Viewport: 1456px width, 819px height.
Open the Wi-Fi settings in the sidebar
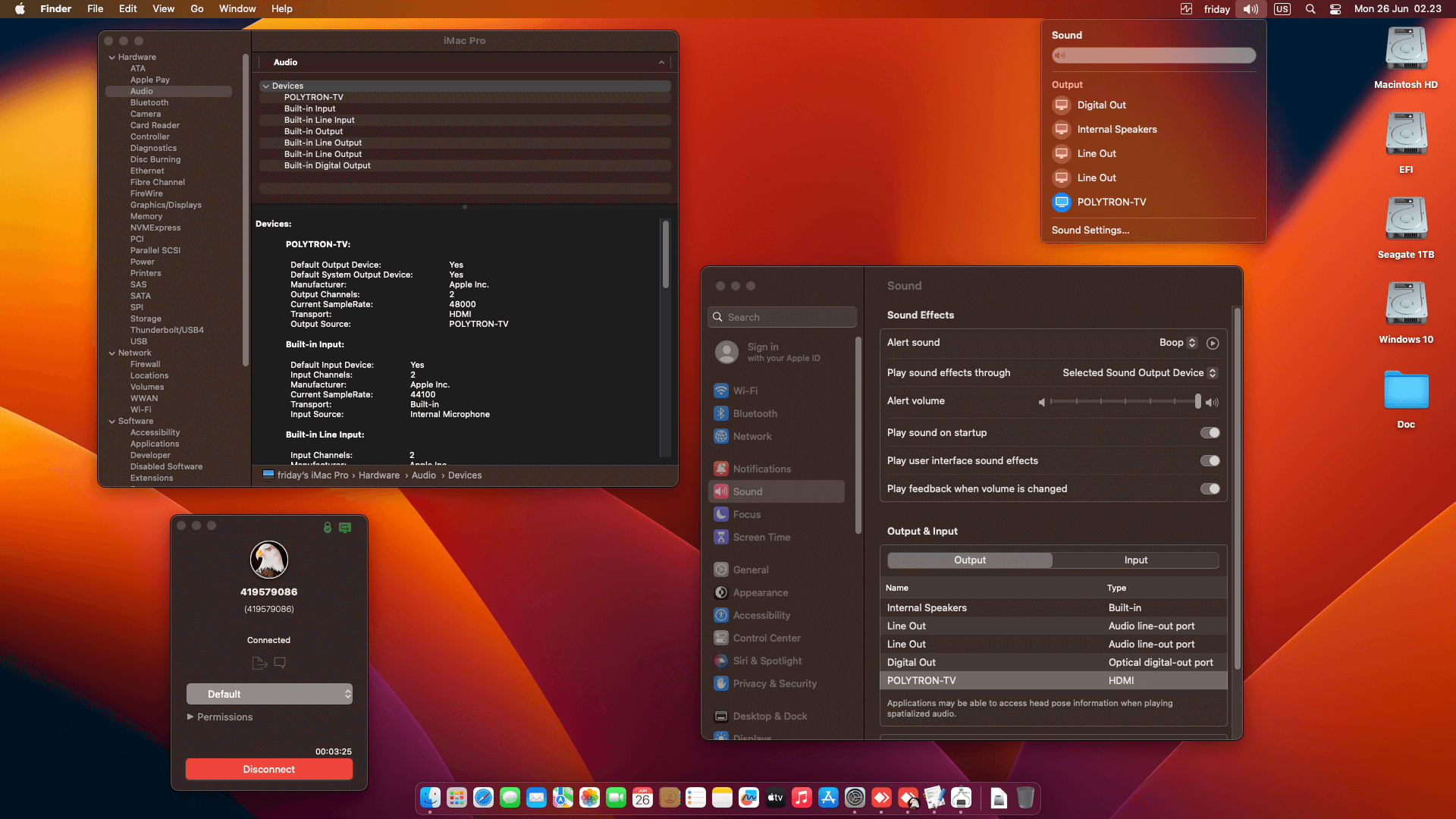pos(745,391)
